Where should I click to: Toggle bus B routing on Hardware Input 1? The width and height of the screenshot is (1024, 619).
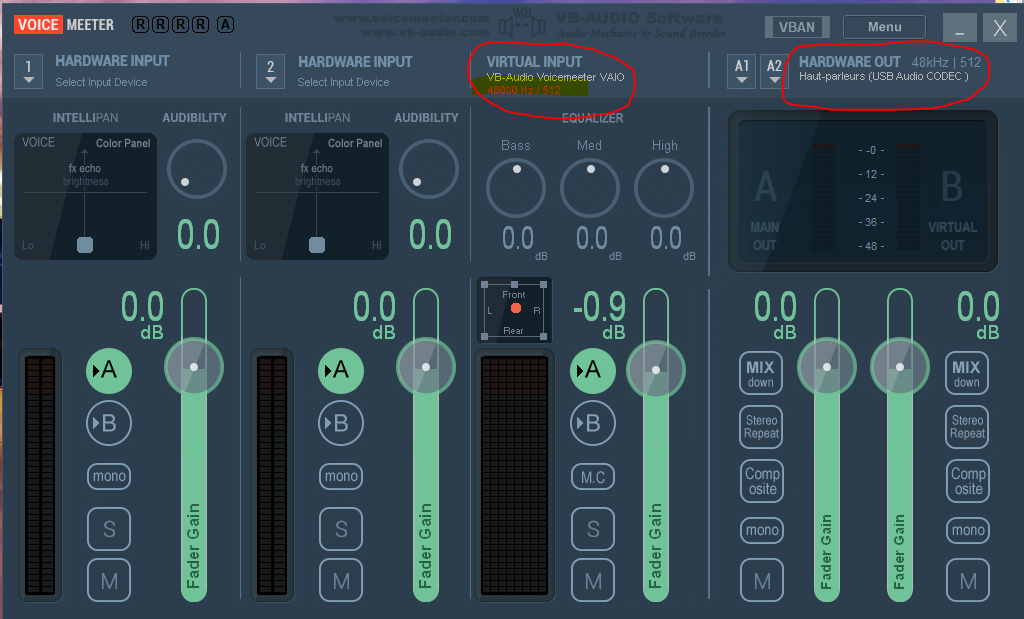(x=109, y=423)
